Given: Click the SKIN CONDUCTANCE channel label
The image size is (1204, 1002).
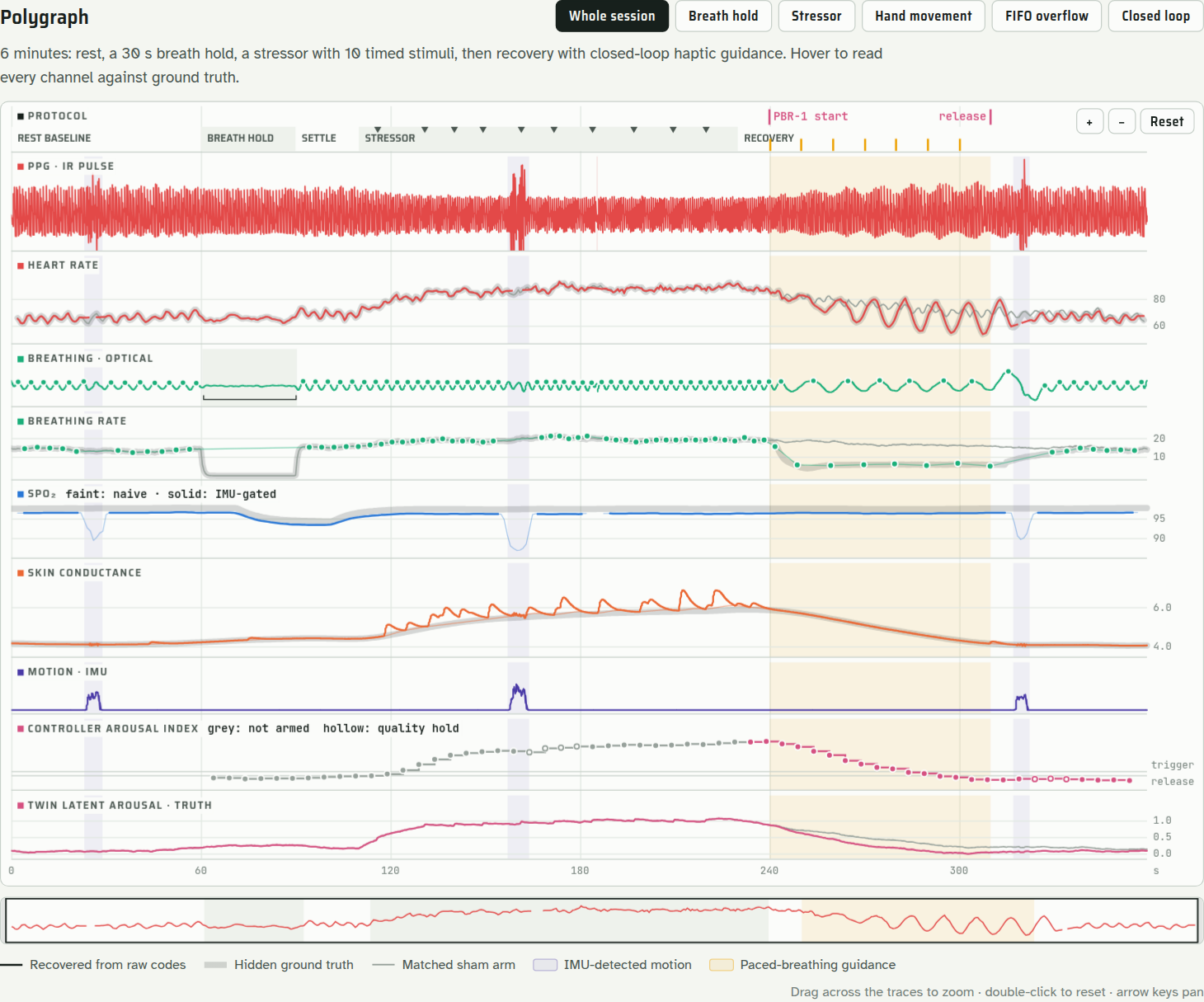Looking at the screenshot, I should point(84,572).
